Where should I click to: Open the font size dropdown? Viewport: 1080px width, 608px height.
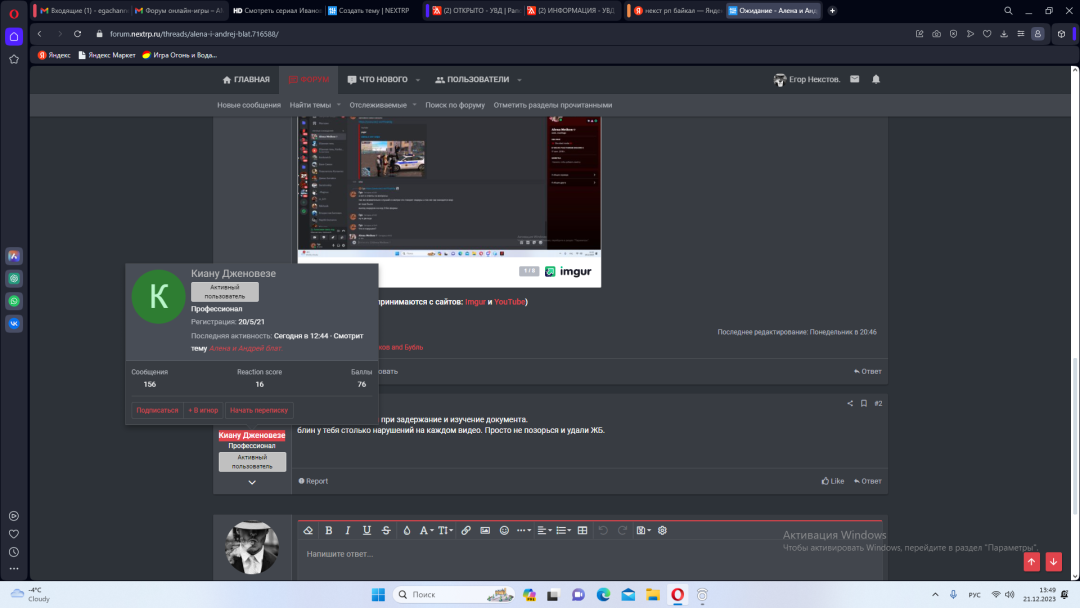[x=445, y=530]
